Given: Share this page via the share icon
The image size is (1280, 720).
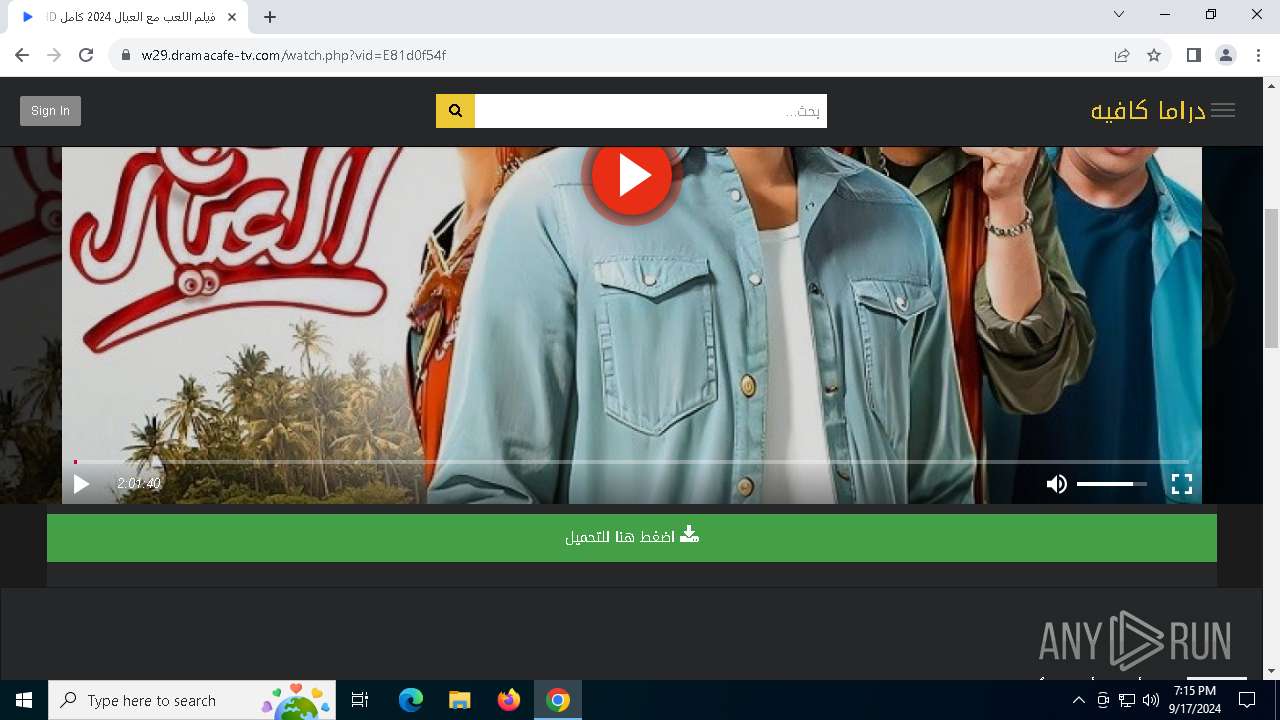Looking at the screenshot, I should [1122, 55].
